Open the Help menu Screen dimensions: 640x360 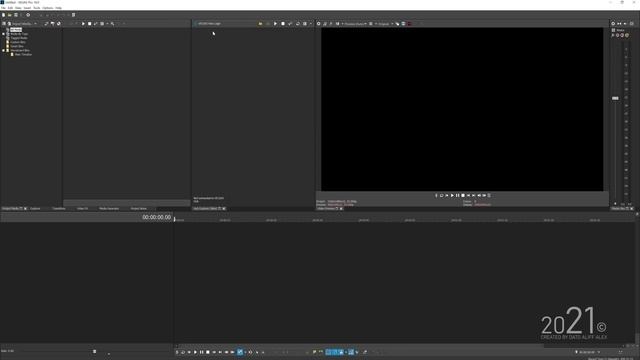pyautogui.click(x=58, y=8)
